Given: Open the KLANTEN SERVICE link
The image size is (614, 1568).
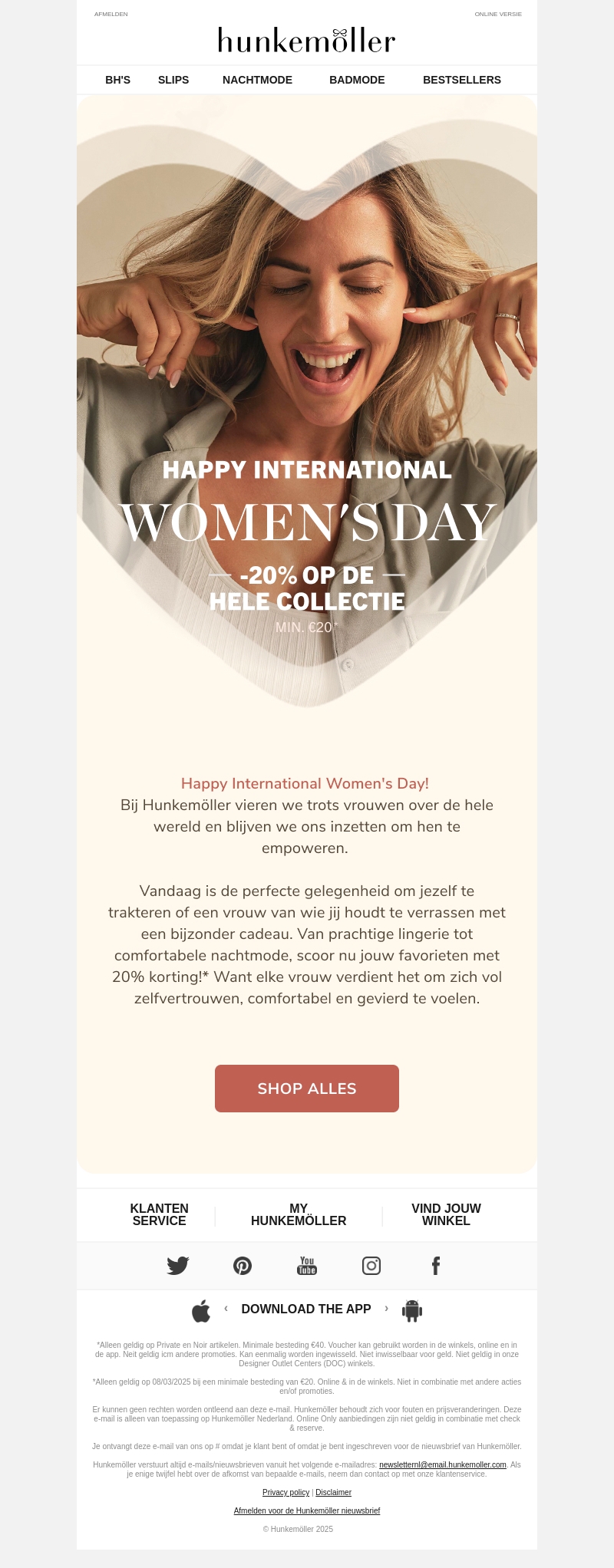Looking at the screenshot, I should coord(159,1214).
